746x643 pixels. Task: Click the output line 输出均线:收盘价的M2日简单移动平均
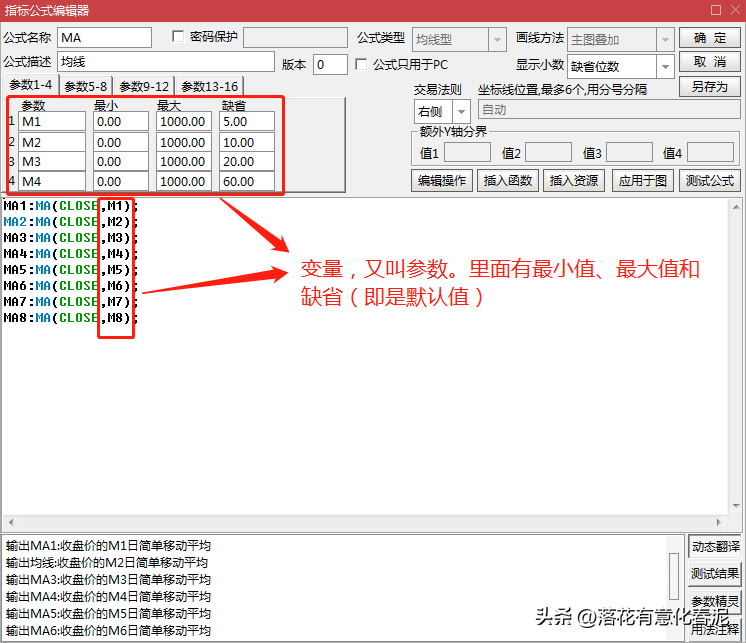(x=107, y=563)
